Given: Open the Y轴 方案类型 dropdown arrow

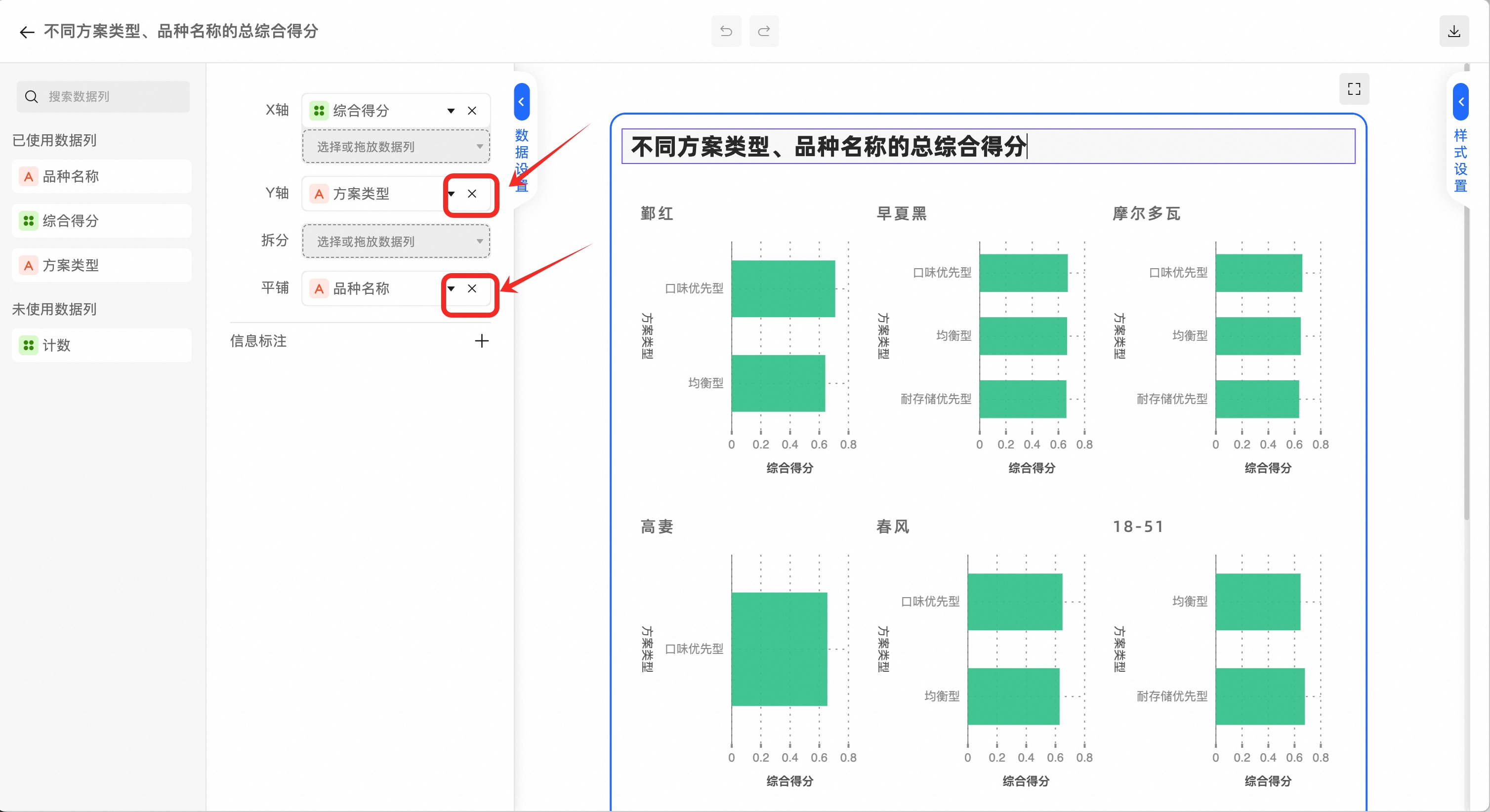Looking at the screenshot, I should tap(451, 194).
